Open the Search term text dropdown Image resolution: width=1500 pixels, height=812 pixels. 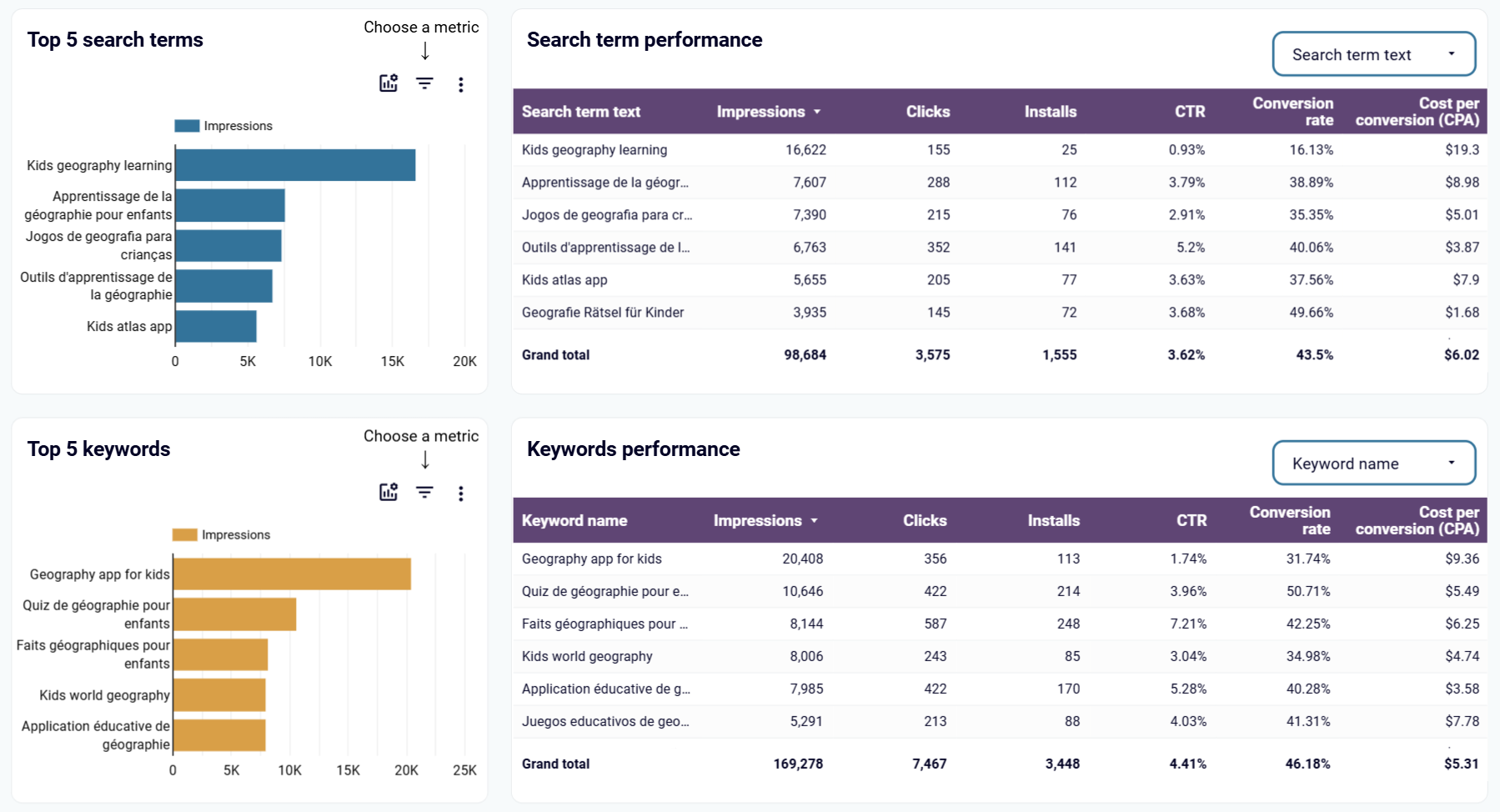coord(1372,53)
